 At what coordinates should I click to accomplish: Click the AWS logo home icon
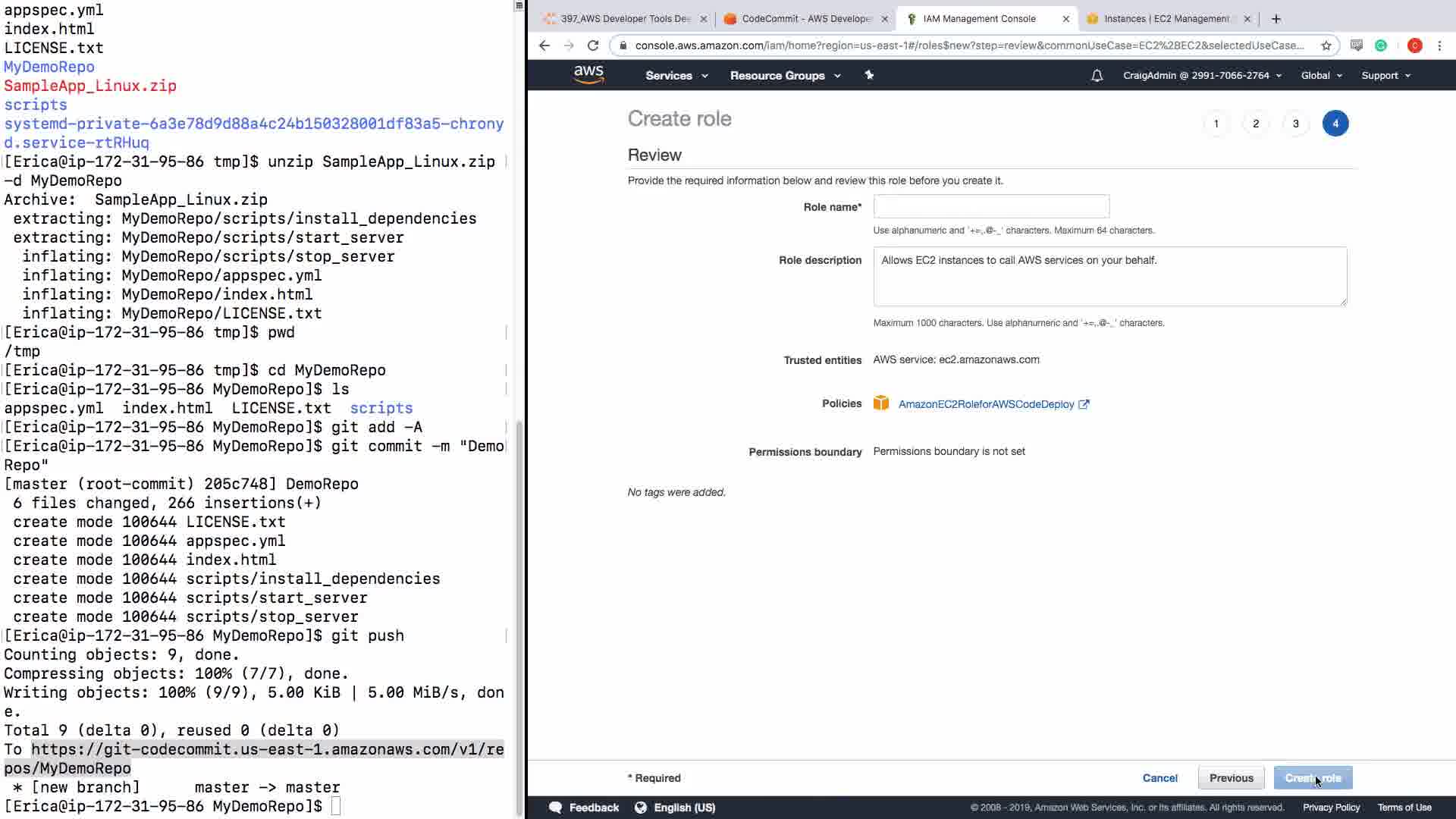tap(588, 75)
